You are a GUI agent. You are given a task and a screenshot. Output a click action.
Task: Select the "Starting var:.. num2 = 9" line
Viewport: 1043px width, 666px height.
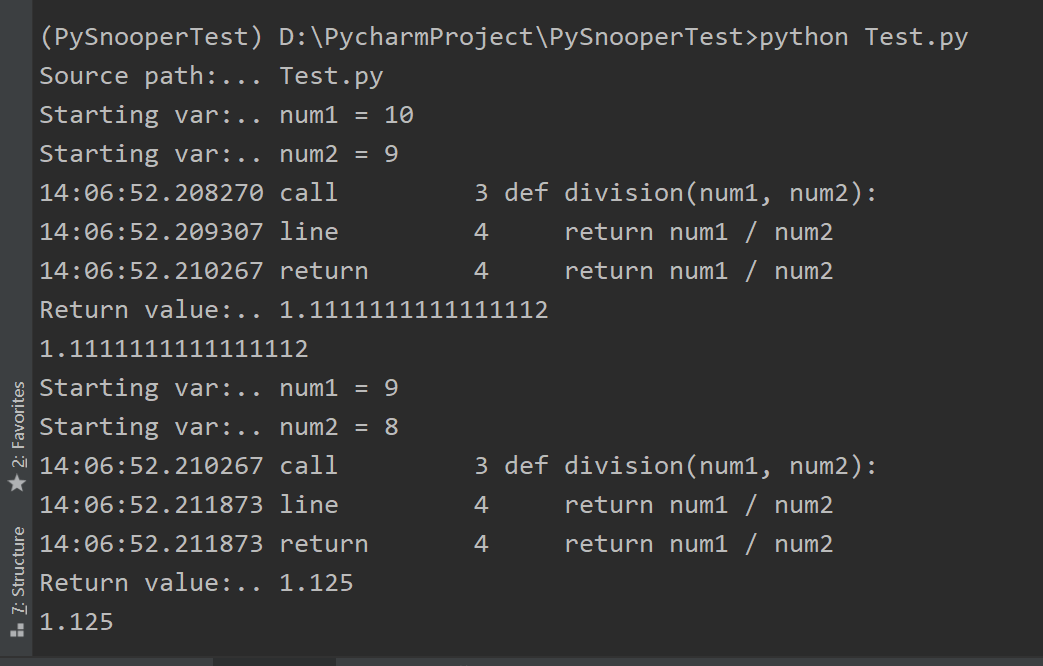[219, 155]
